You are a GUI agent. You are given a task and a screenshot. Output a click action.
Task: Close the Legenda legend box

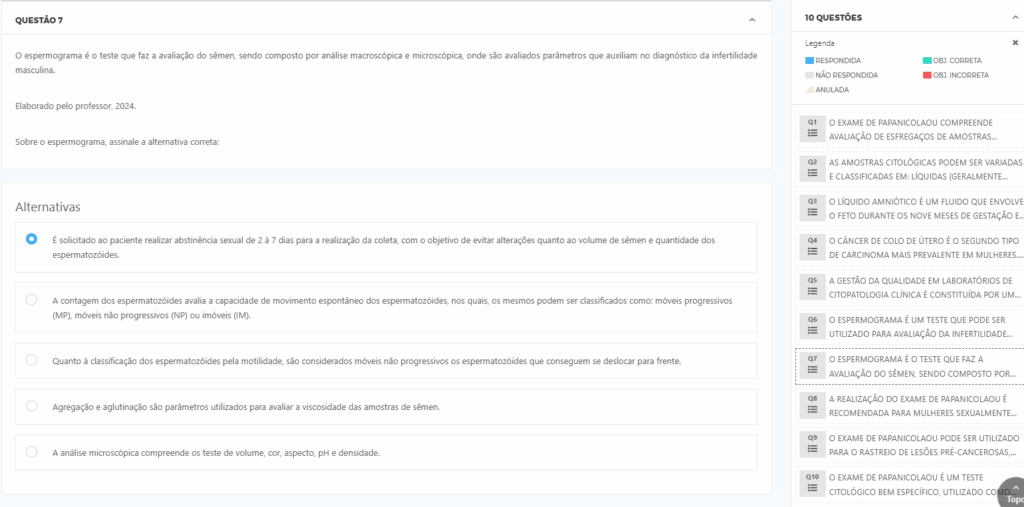click(x=1015, y=43)
